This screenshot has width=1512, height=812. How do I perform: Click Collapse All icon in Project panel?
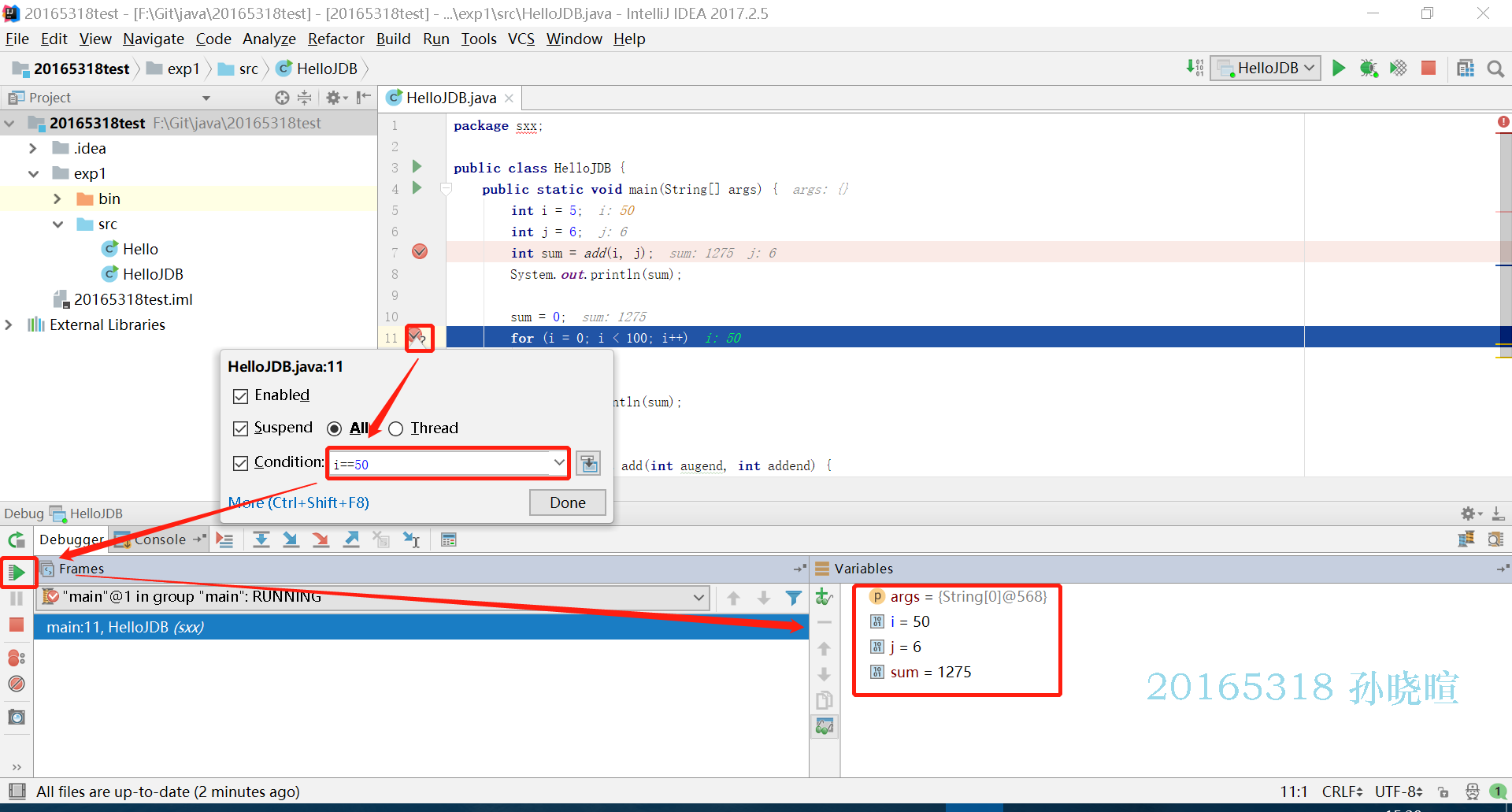pyautogui.click(x=305, y=98)
